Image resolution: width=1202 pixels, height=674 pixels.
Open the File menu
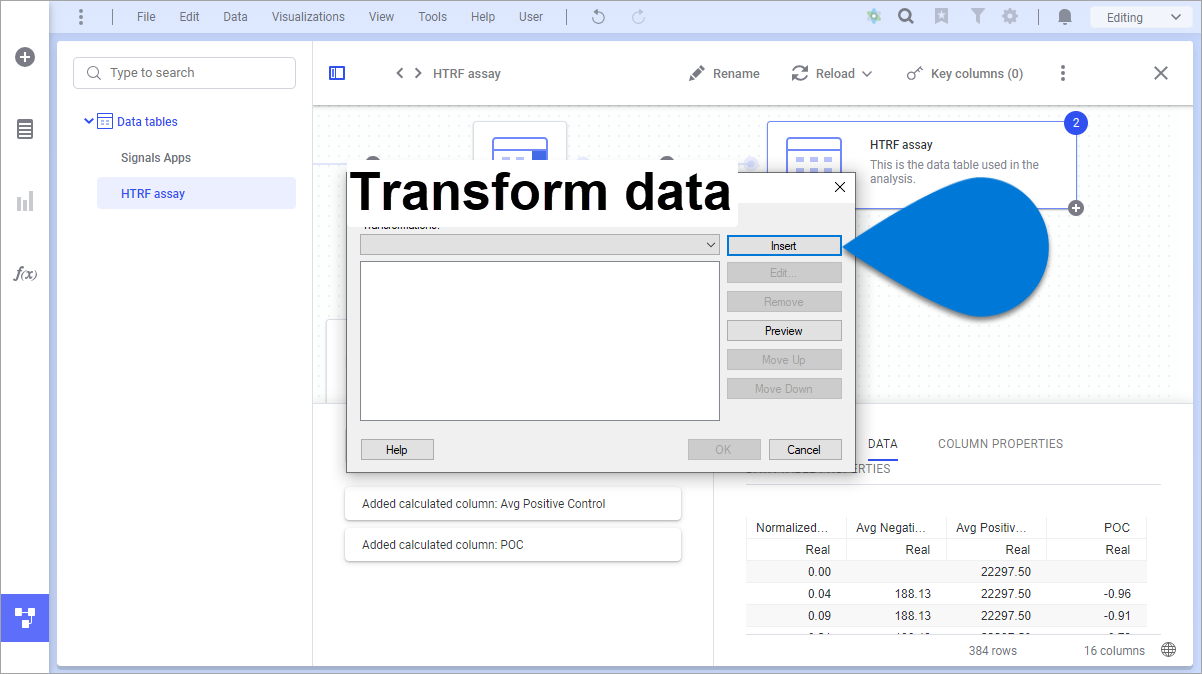(x=146, y=17)
